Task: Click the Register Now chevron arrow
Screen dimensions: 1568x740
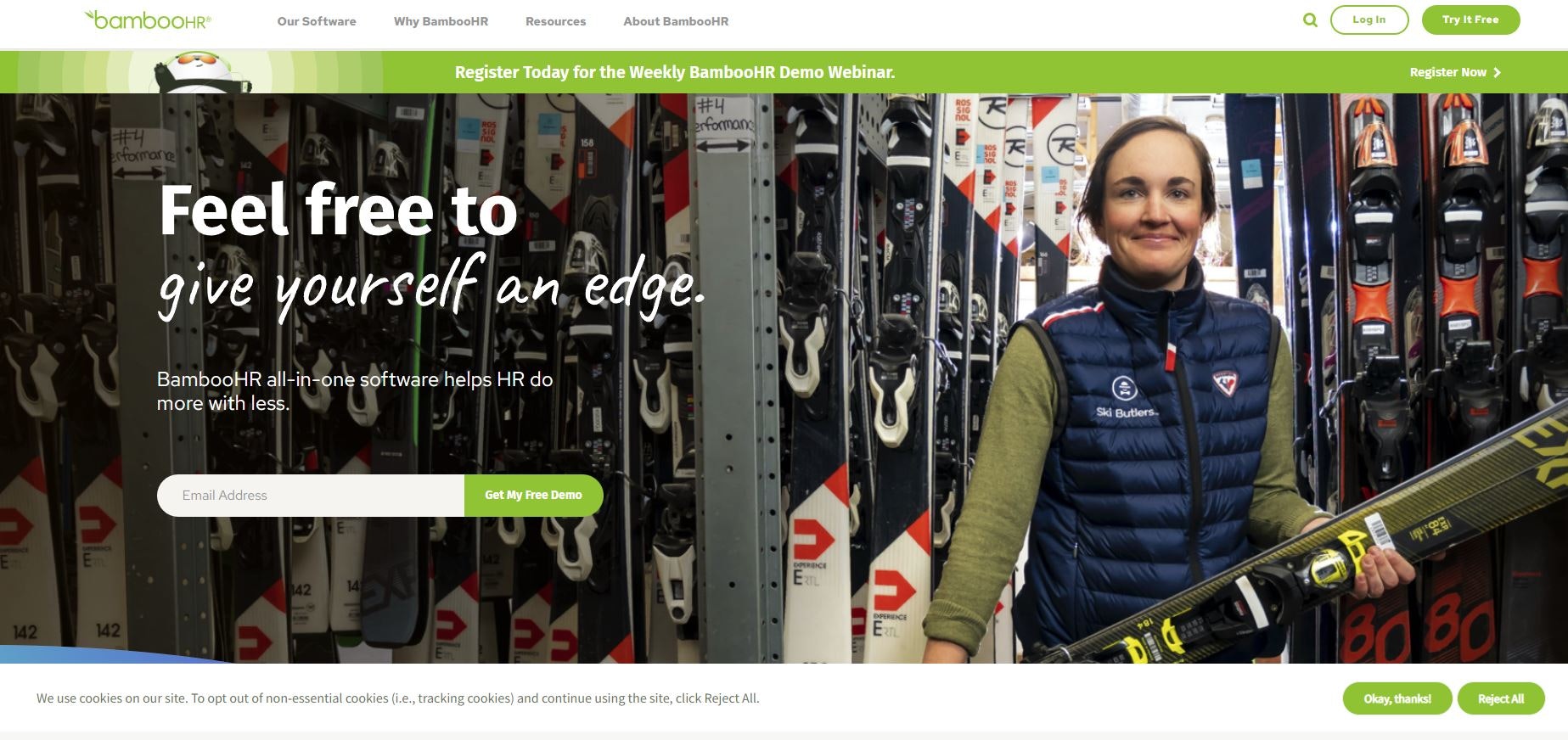Action: (1497, 72)
